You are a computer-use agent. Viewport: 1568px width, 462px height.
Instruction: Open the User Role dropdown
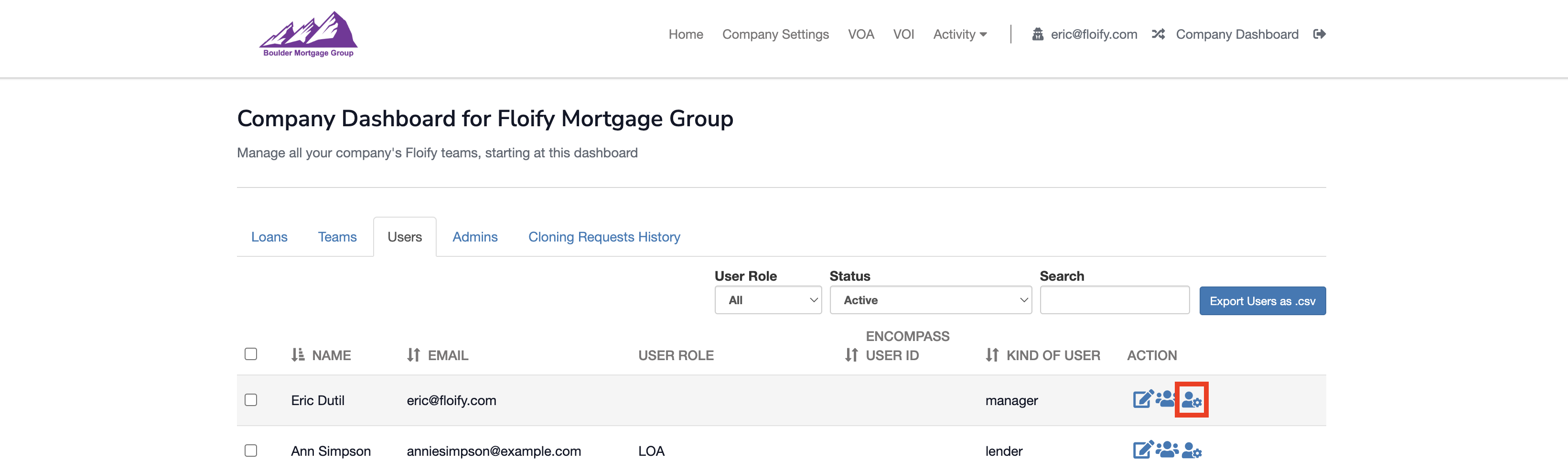tap(768, 300)
